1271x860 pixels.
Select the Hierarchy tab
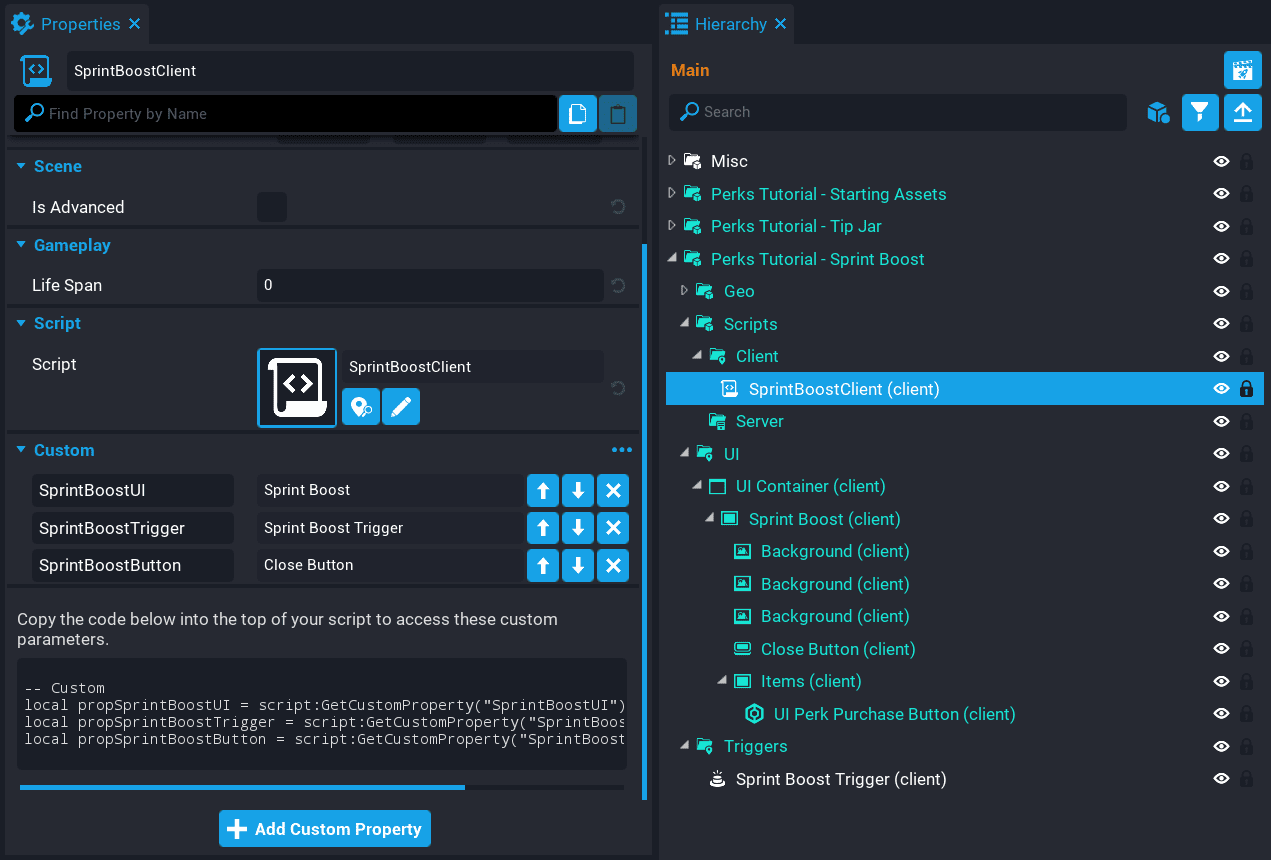click(728, 23)
